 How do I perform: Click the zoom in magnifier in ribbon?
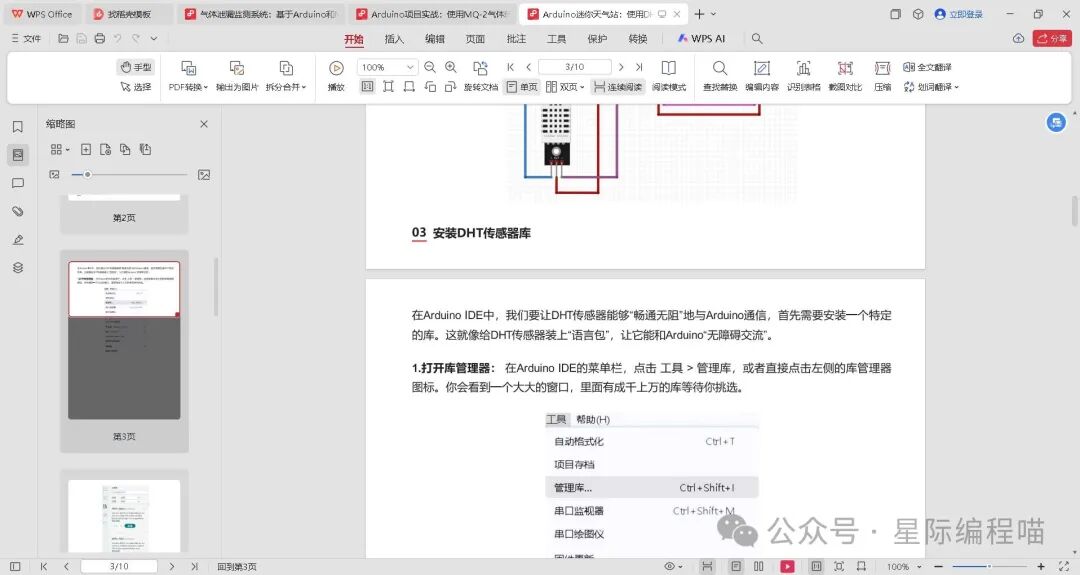tap(451, 67)
